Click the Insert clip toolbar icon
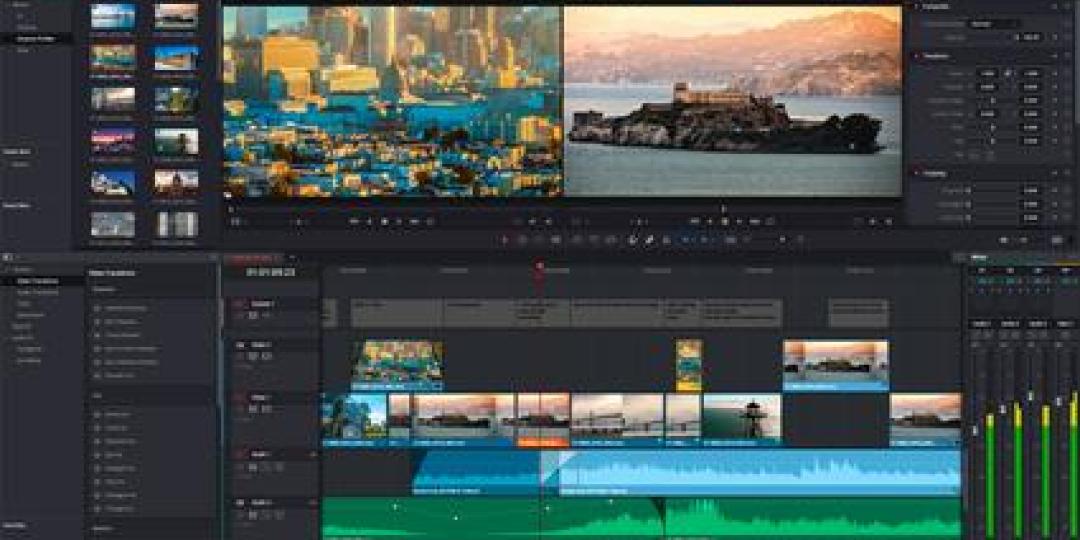 click(x=577, y=240)
